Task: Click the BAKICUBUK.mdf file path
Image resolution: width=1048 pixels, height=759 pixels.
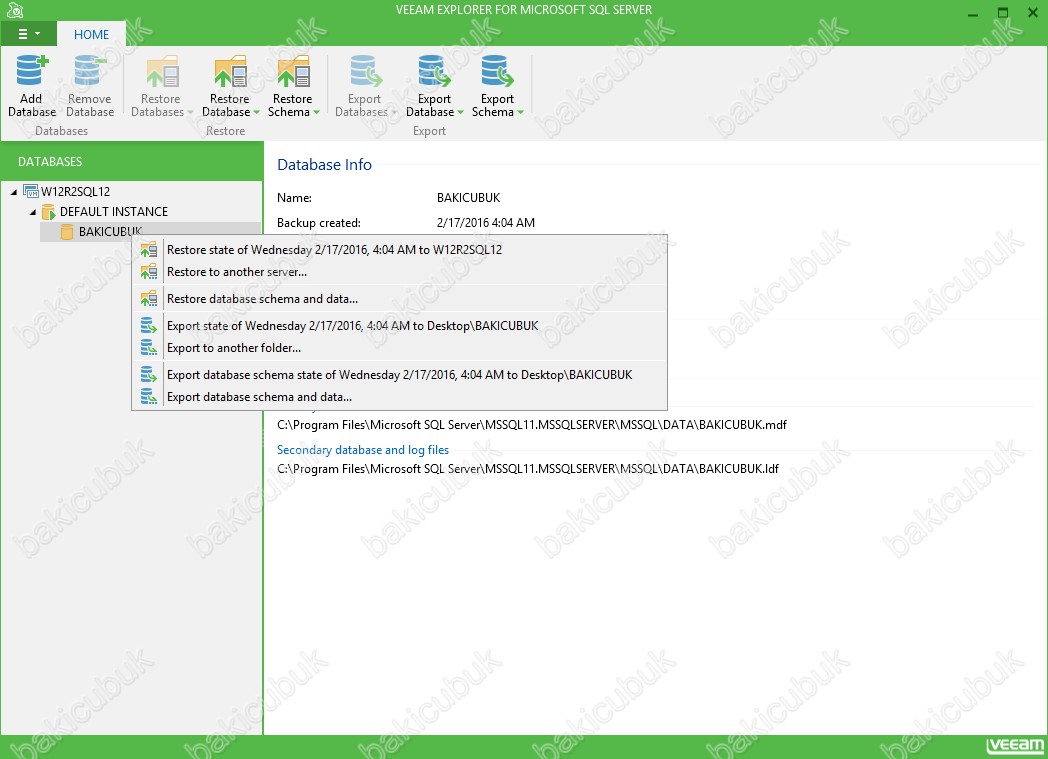Action: pyautogui.click(x=532, y=425)
